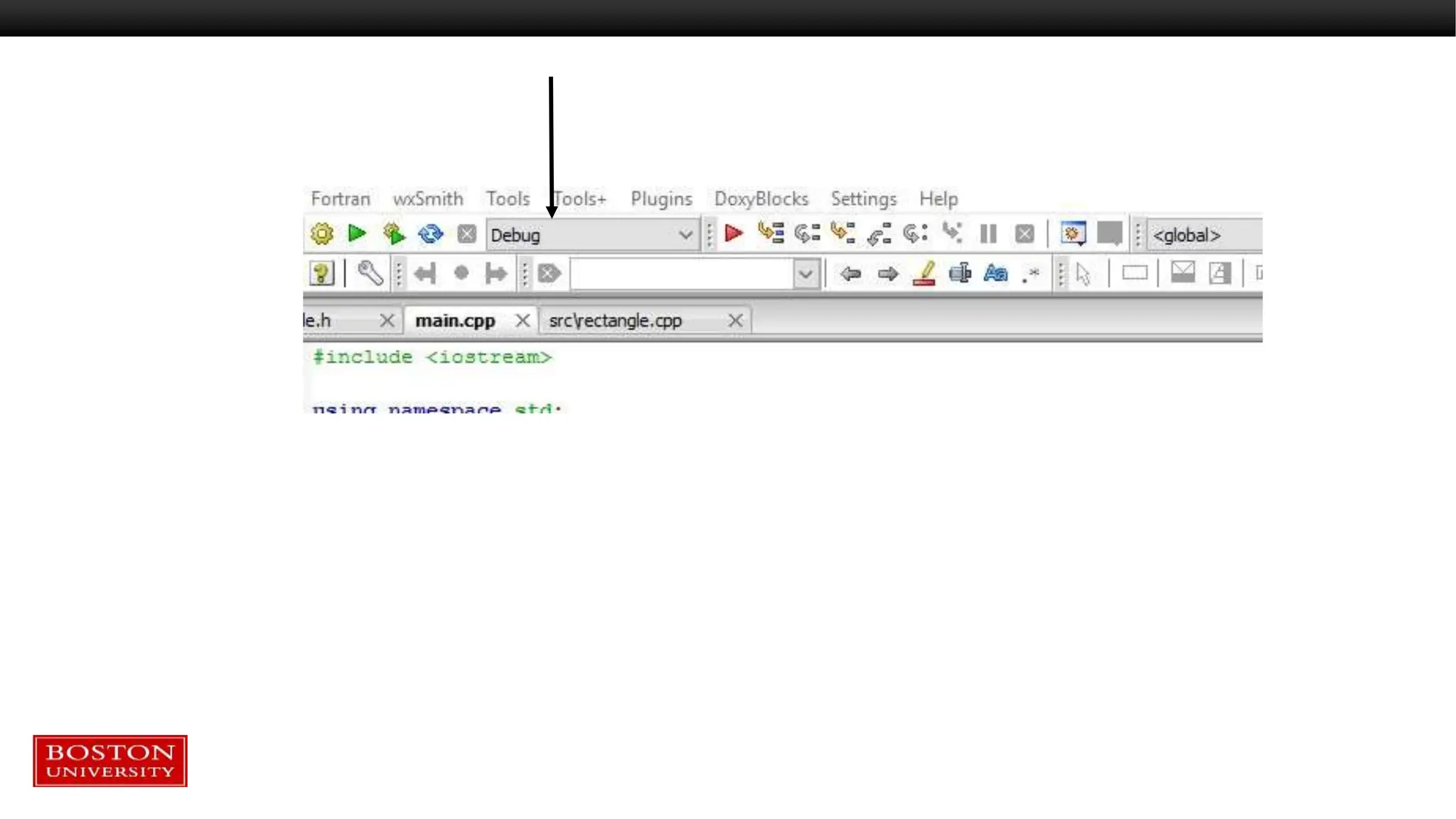Close the main.cpp tab
Viewport: 1456px width, 819px height.
pos(523,321)
